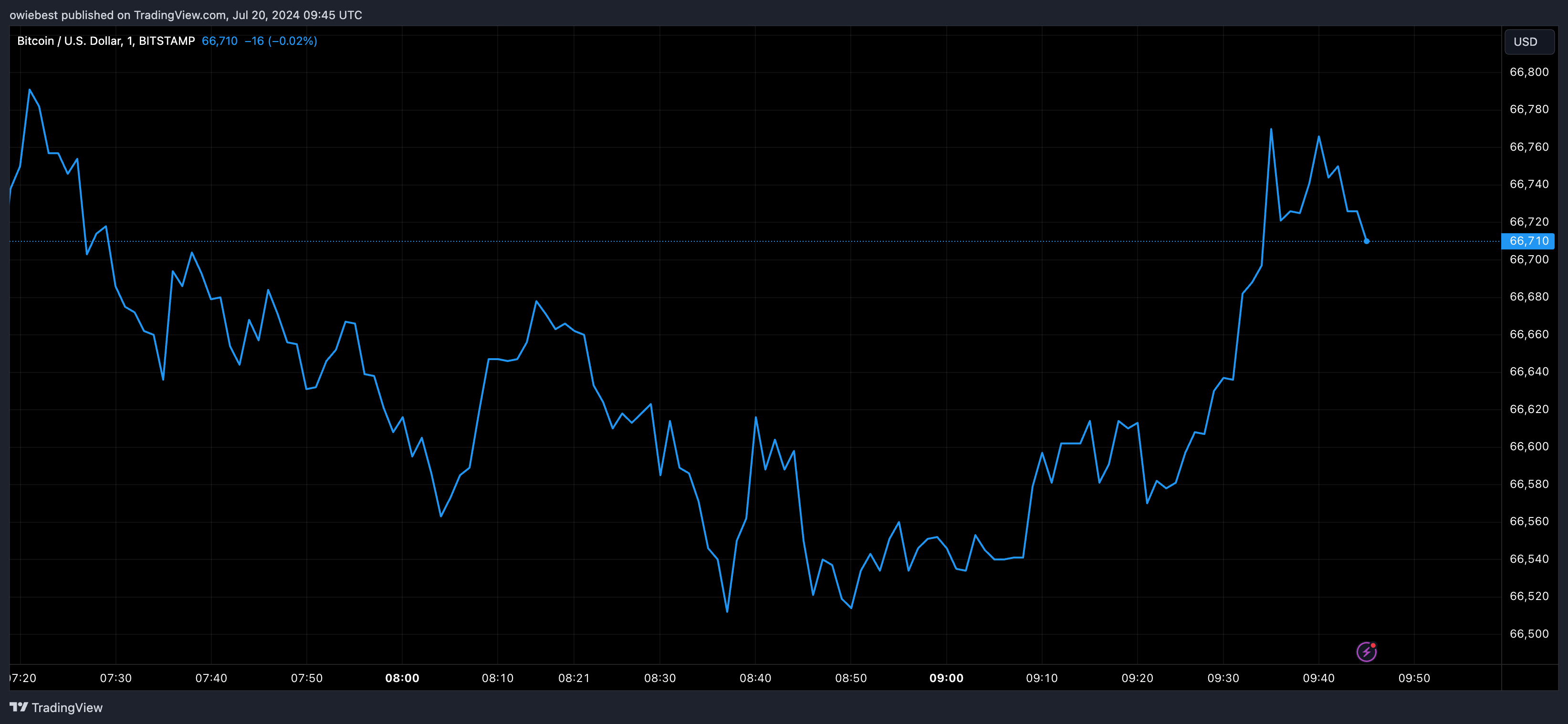The height and width of the screenshot is (724, 1568).
Task: Click the 08:40 time axis label
Action: click(x=755, y=678)
